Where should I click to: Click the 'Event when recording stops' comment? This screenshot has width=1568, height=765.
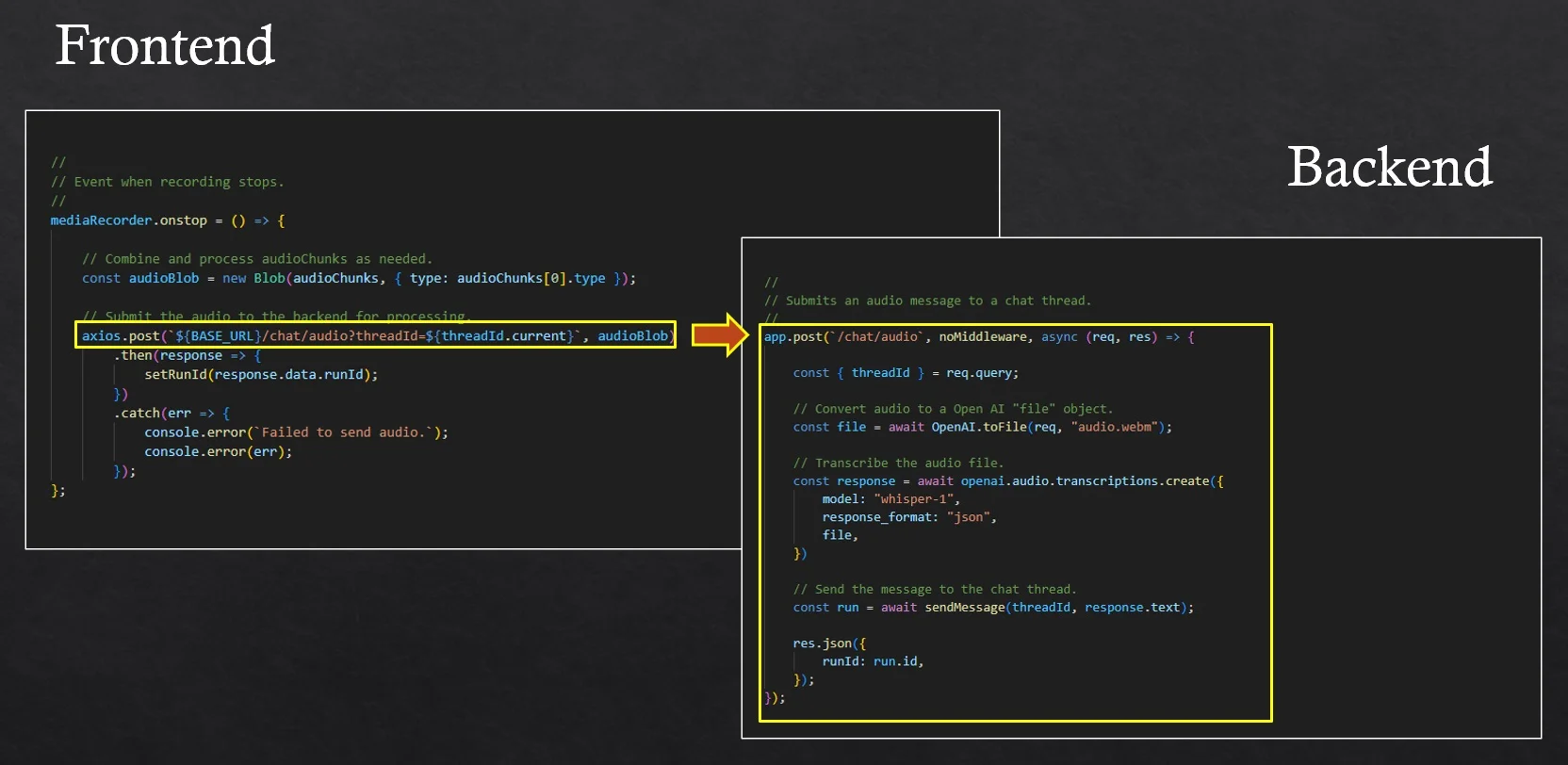168,182
